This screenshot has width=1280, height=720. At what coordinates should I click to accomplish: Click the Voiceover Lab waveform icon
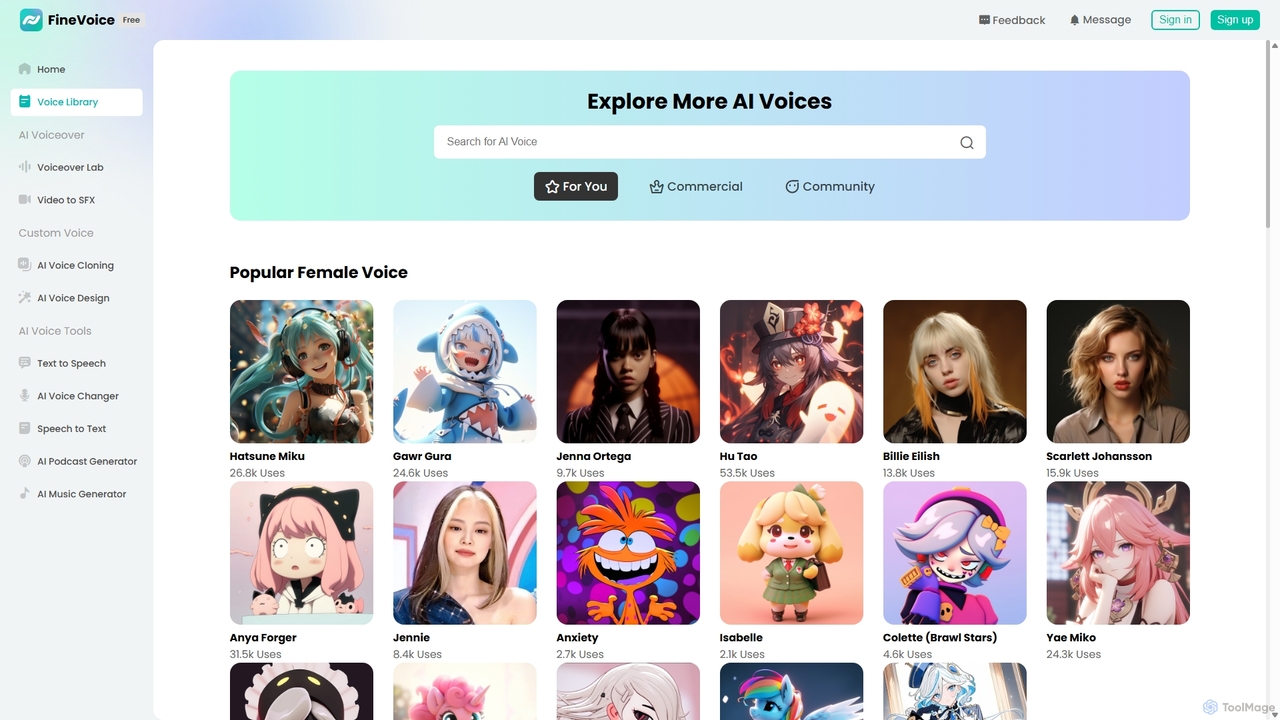25,167
